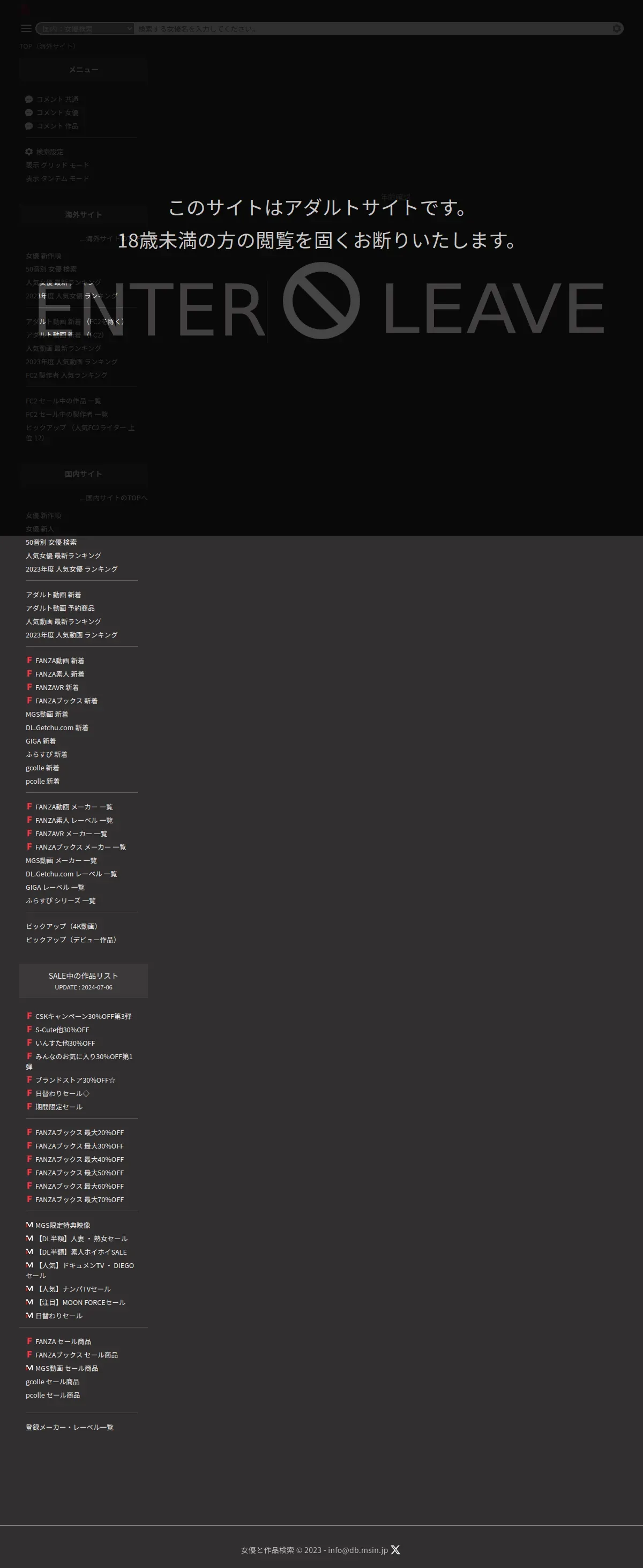The height and width of the screenshot is (1568, 643).
Task: Open アダルト動画 予約商品
Action: click(59, 607)
